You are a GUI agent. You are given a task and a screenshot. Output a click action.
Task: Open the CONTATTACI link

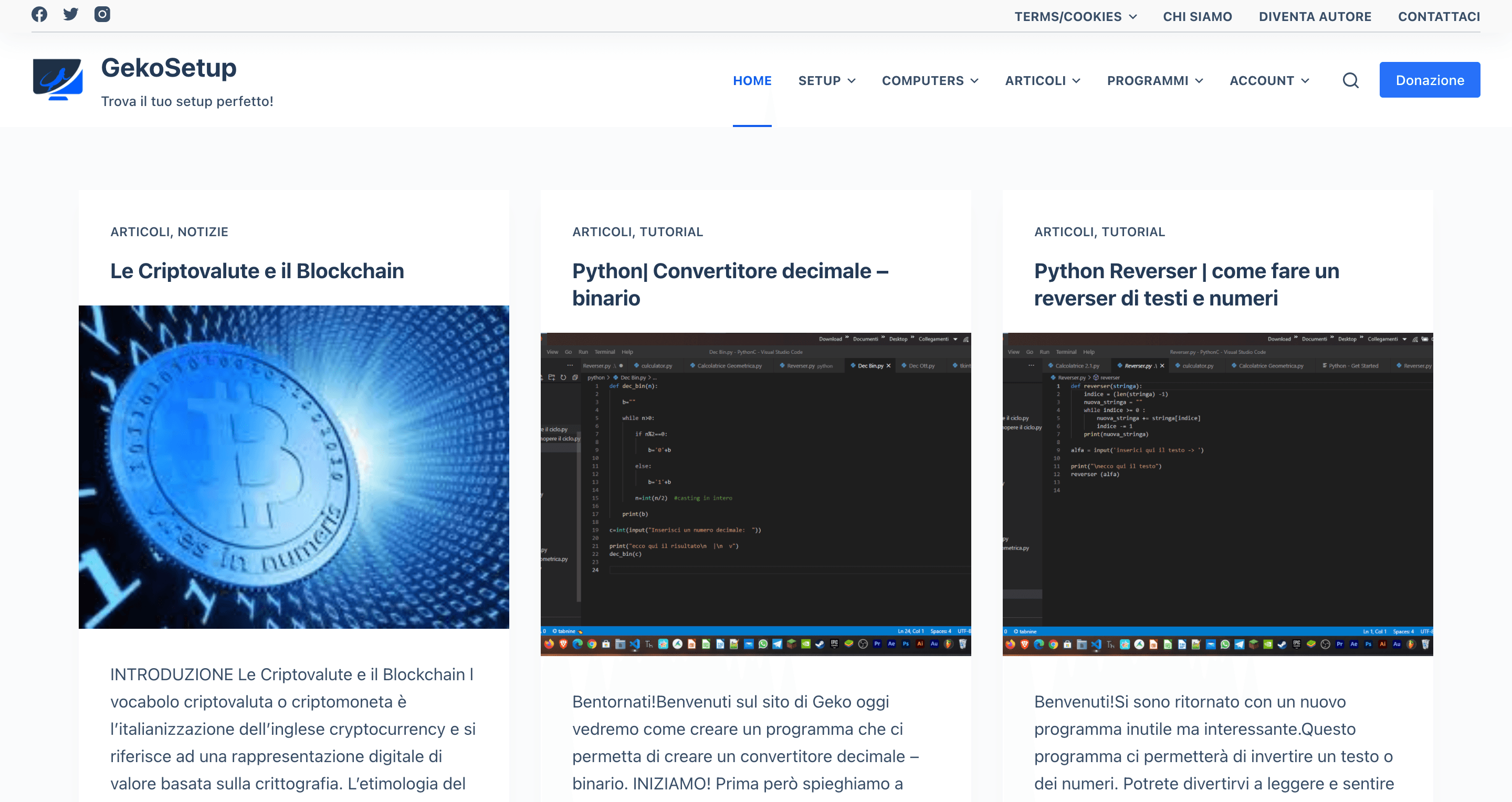pos(1438,16)
